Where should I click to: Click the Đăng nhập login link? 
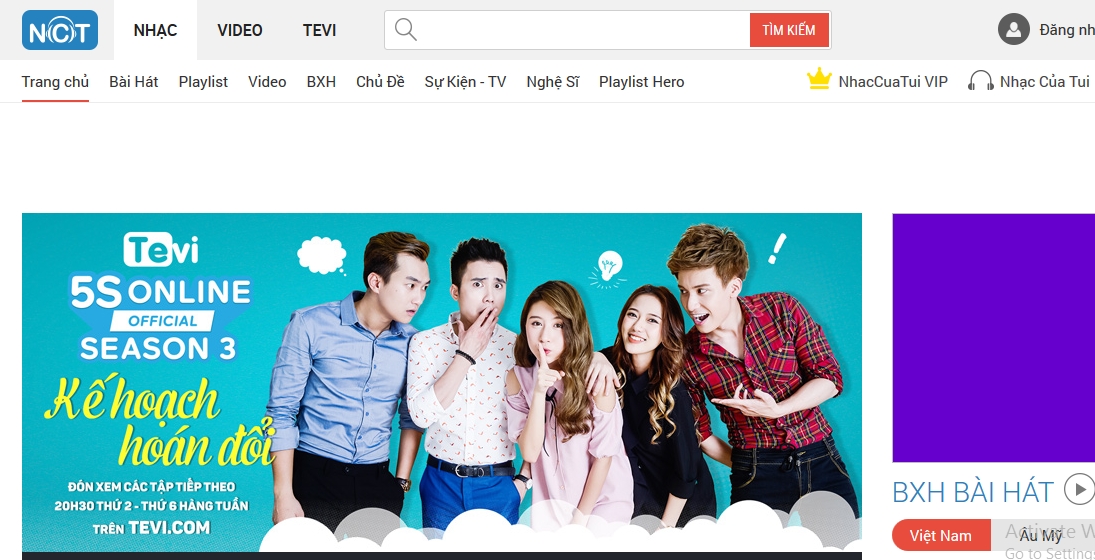pyautogui.click(x=1066, y=30)
